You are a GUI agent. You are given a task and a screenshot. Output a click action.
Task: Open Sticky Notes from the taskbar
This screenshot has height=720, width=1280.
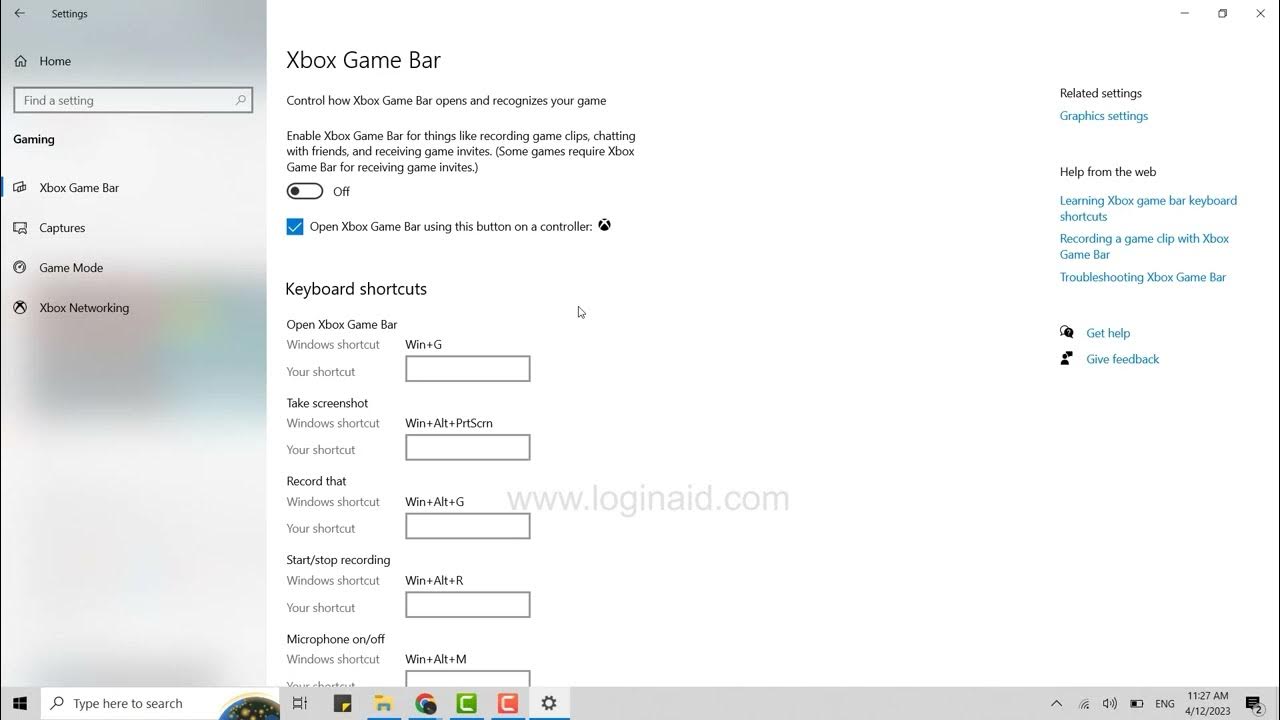(x=342, y=704)
